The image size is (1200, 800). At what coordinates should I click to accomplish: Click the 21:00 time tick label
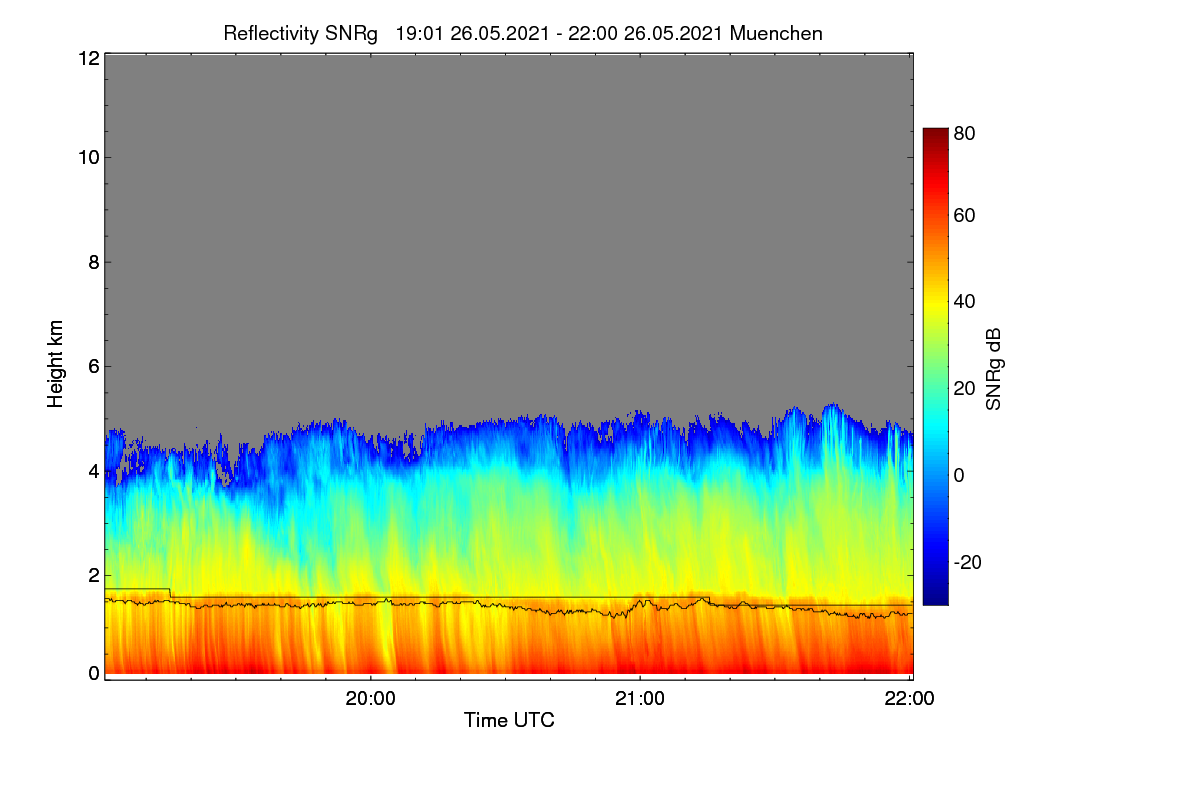point(640,699)
